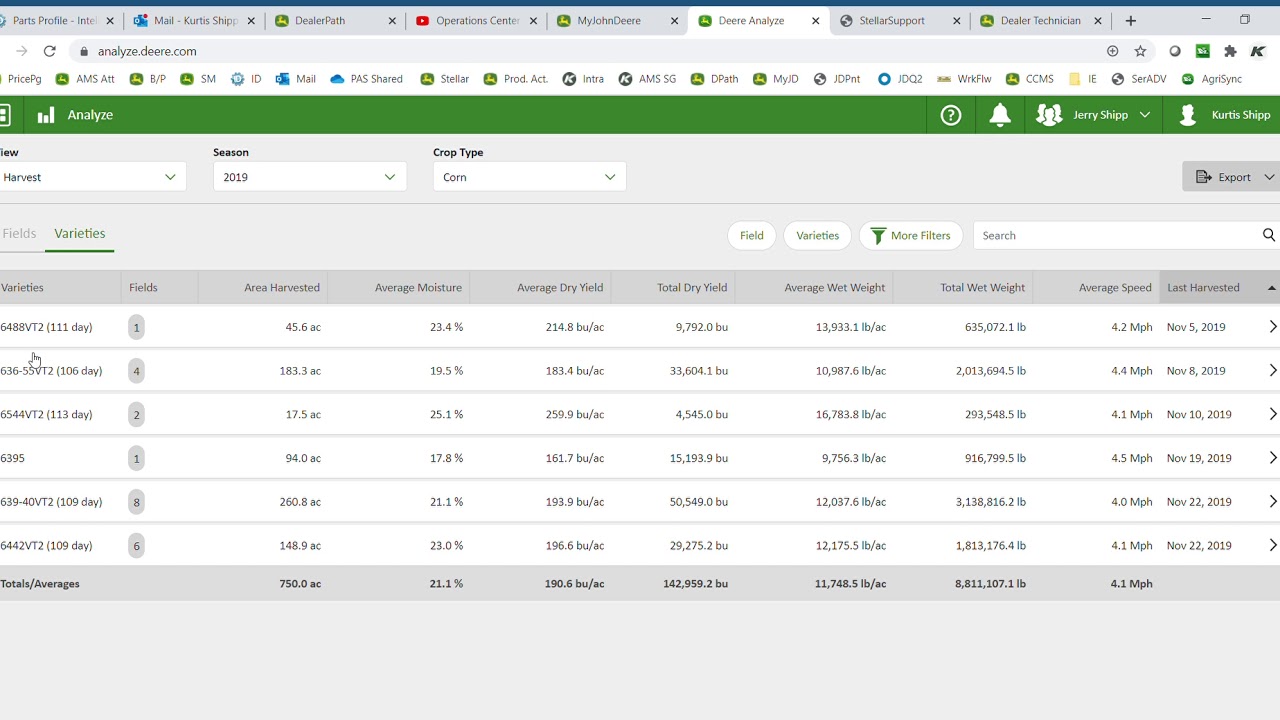Image resolution: width=1280 pixels, height=720 pixels.
Task: Open the AMS SG bookmark
Action: [x=647, y=79]
